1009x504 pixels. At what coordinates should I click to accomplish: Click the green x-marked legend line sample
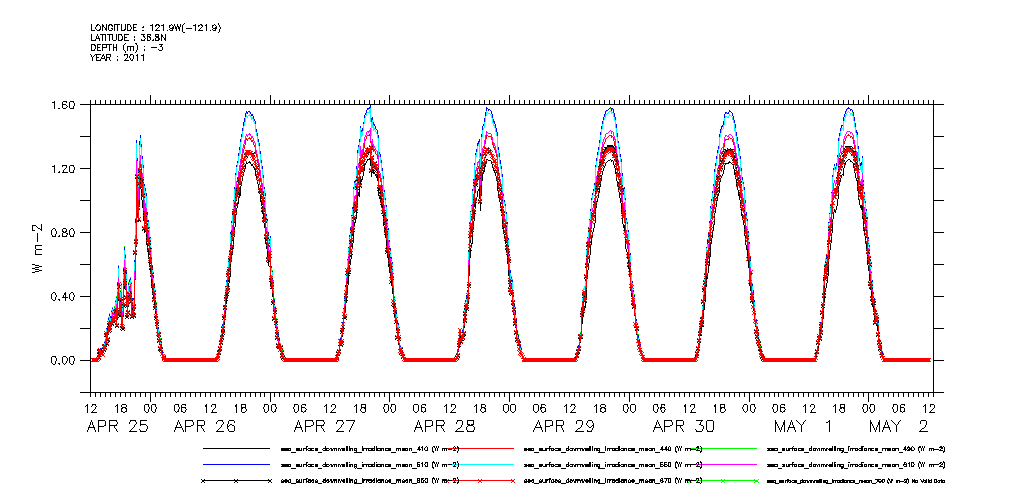pyautogui.click(x=723, y=481)
